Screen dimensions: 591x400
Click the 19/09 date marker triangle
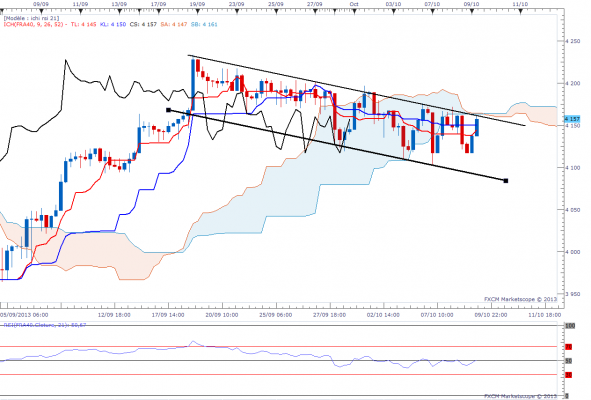point(198,11)
